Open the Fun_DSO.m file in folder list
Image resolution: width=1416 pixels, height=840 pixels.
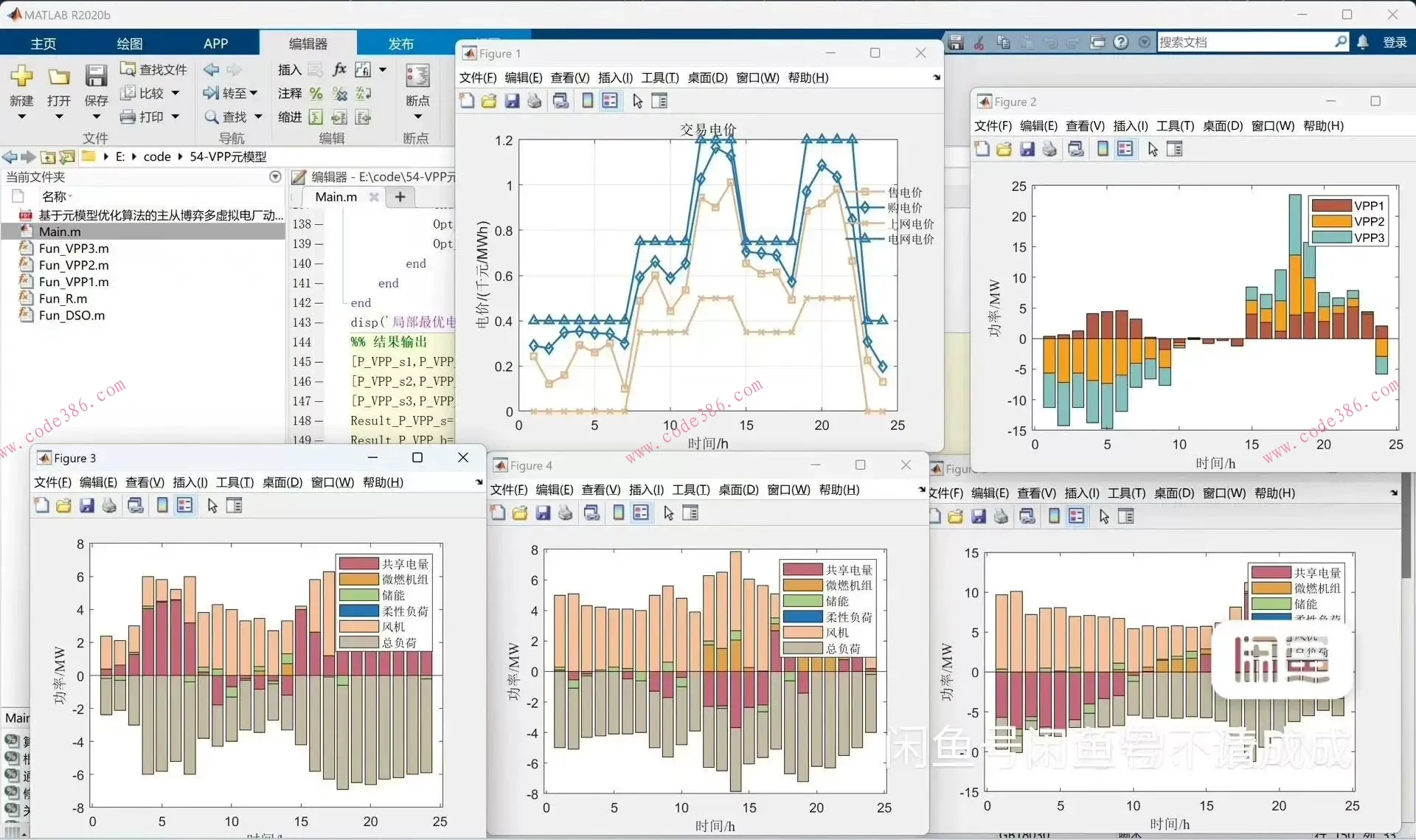(x=72, y=316)
